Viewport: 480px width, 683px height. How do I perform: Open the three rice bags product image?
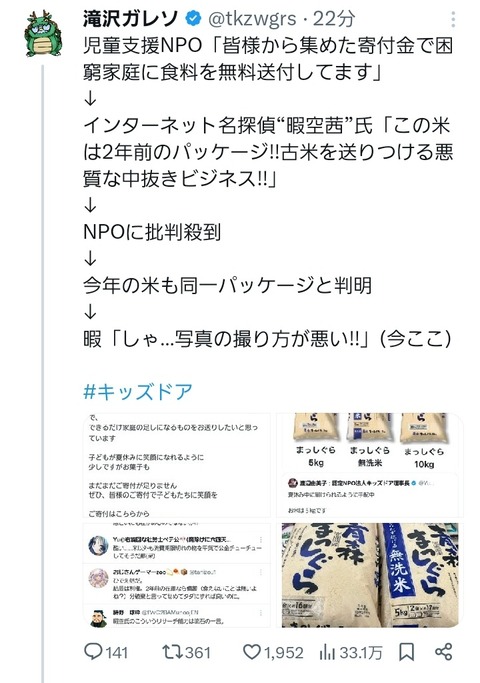(370, 465)
